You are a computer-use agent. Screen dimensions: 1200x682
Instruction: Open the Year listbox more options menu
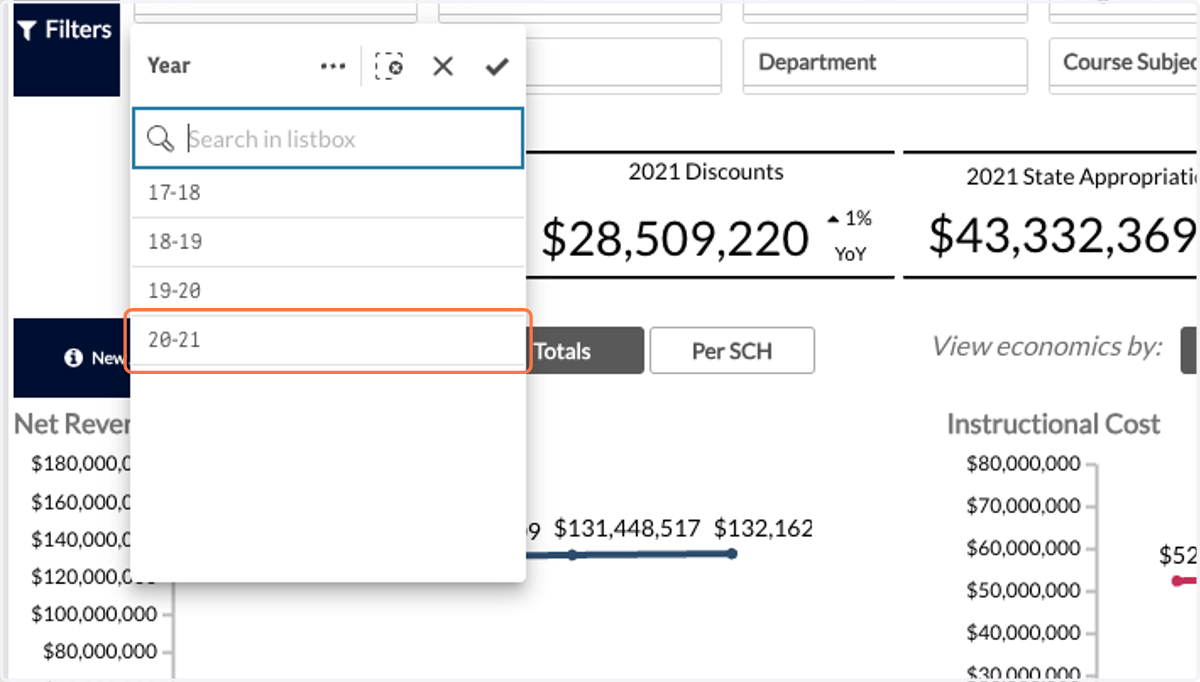332,66
